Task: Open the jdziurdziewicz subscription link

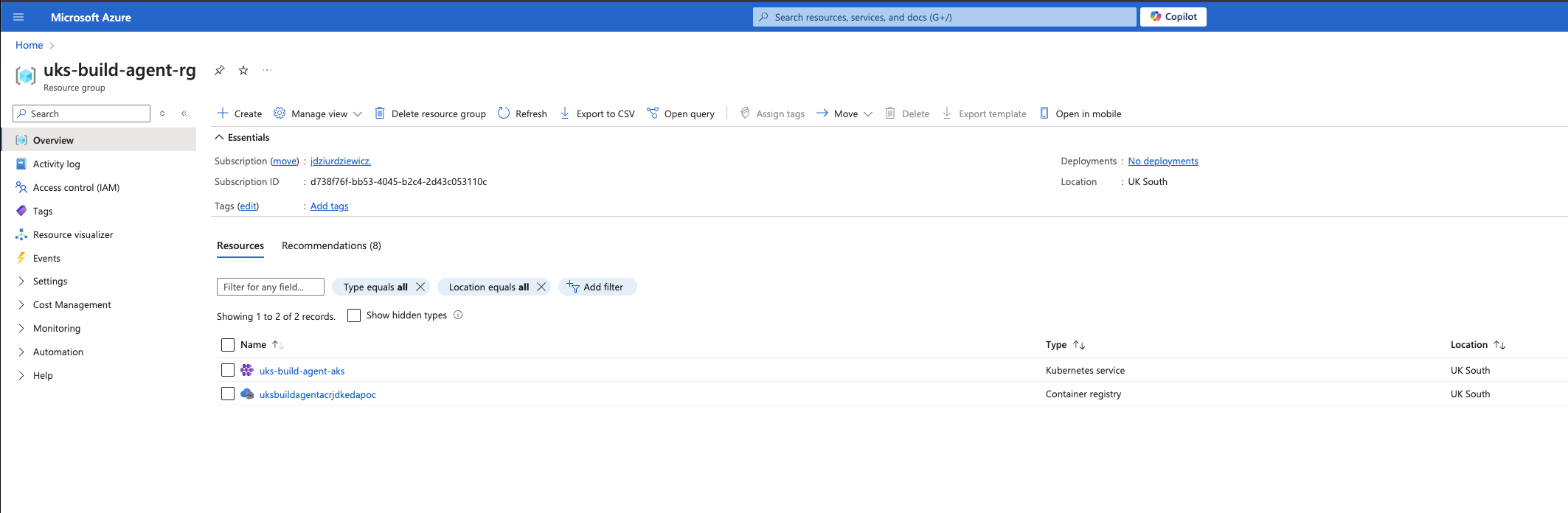Action: point(341,161)
